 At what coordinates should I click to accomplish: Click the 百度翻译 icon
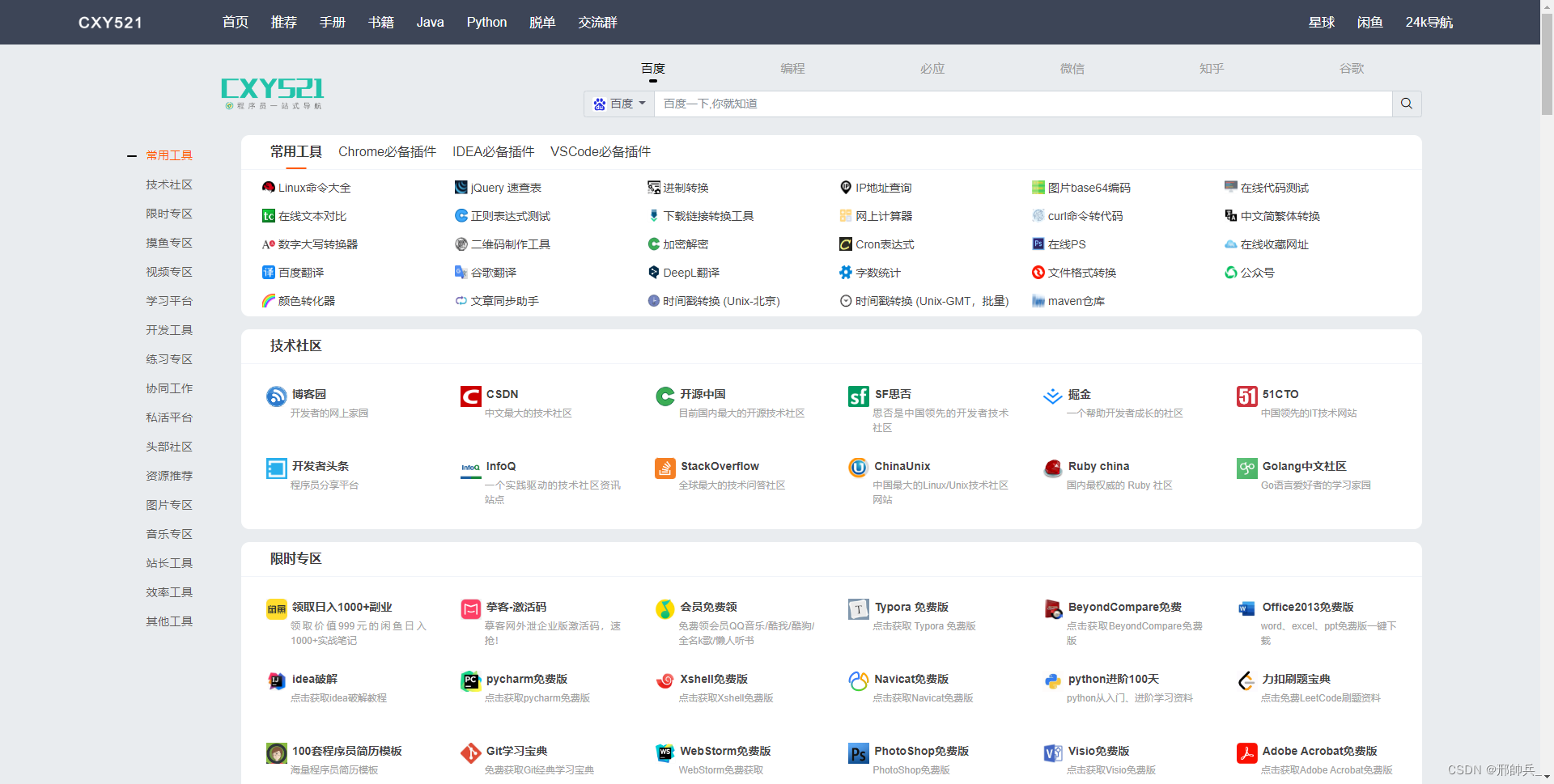click(269, 273)
